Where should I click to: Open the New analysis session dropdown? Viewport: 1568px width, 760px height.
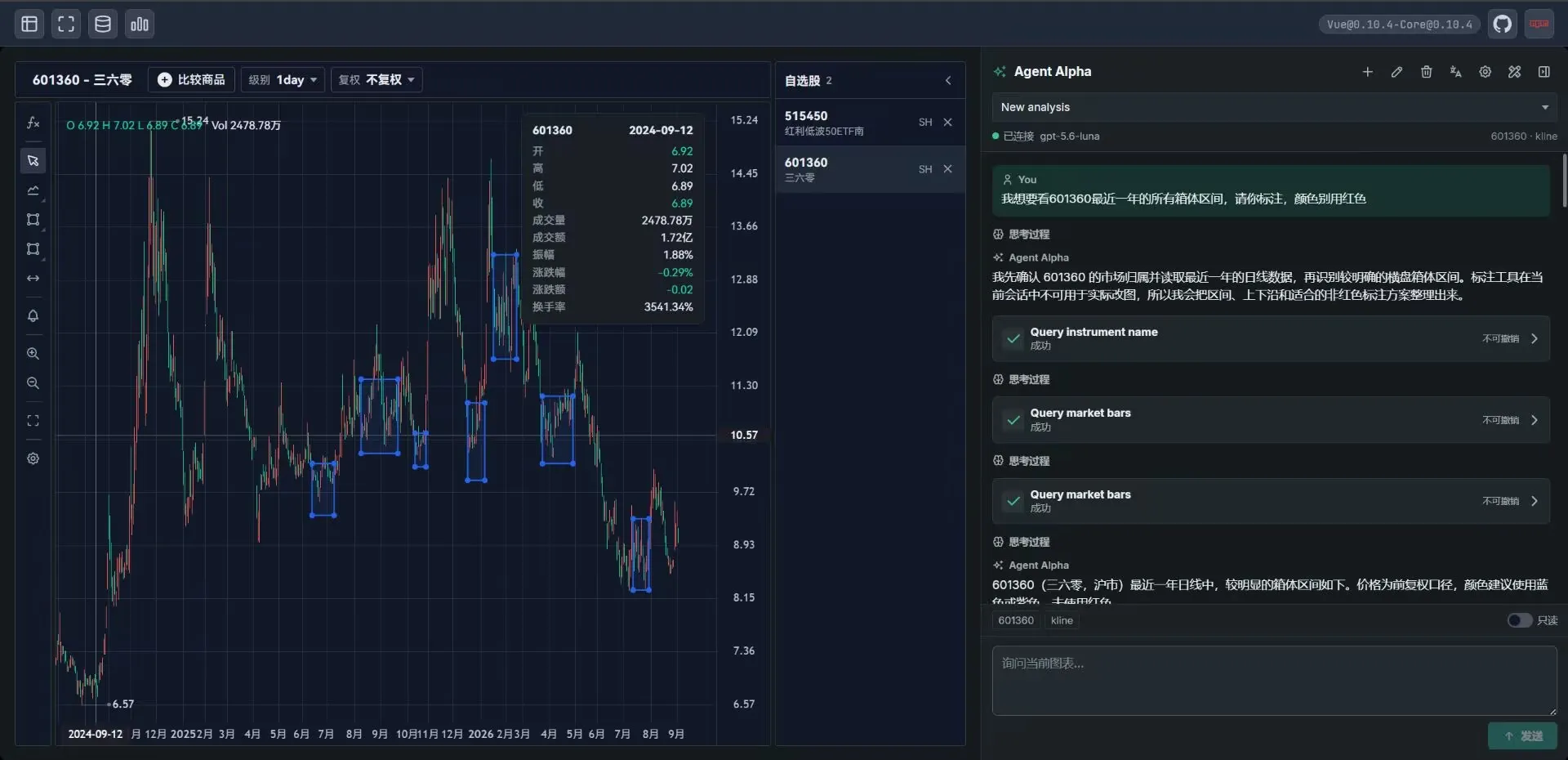[x=1274, y=107]
